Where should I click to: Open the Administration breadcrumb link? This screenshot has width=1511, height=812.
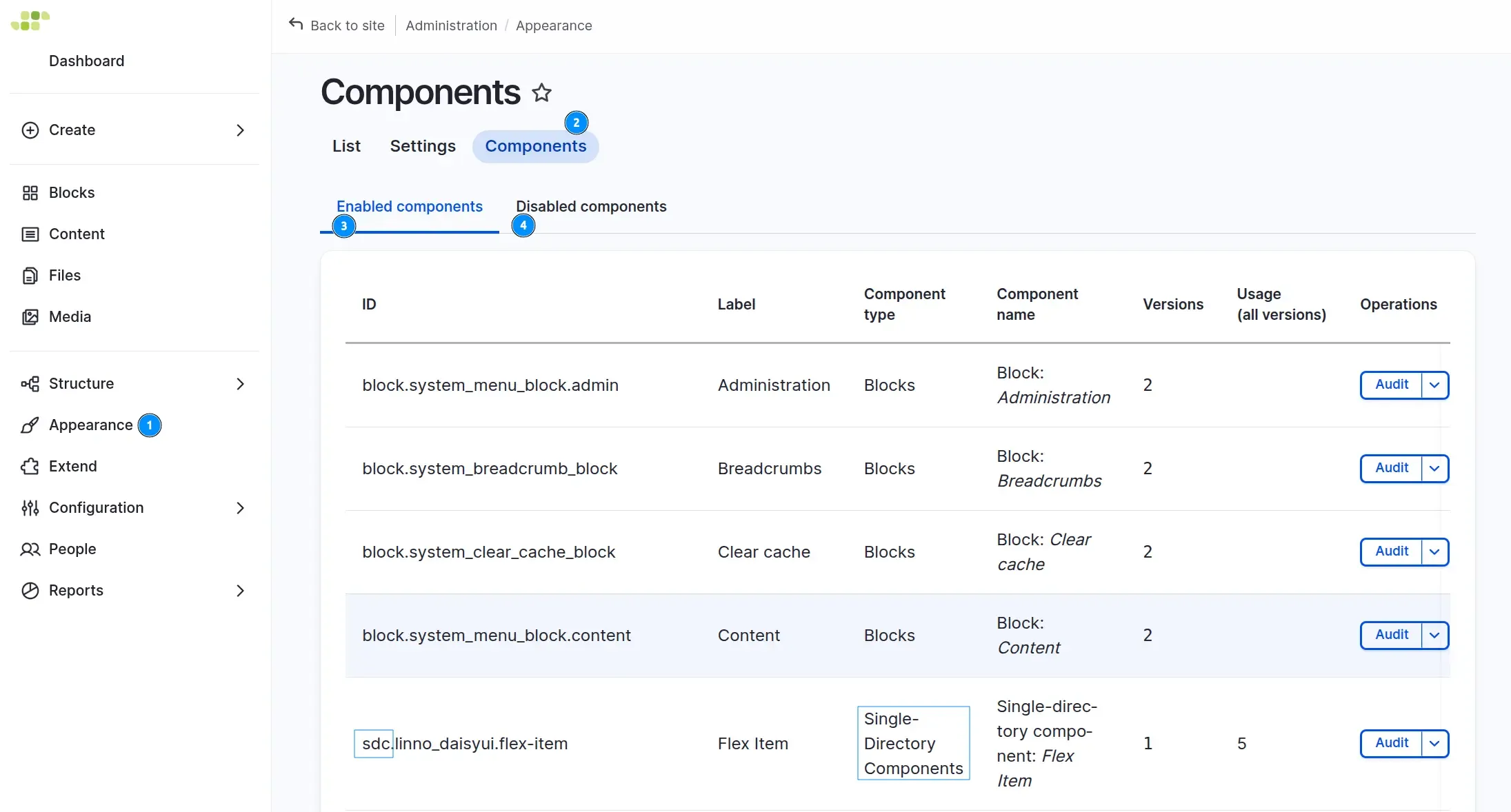(x=450, y=26)
